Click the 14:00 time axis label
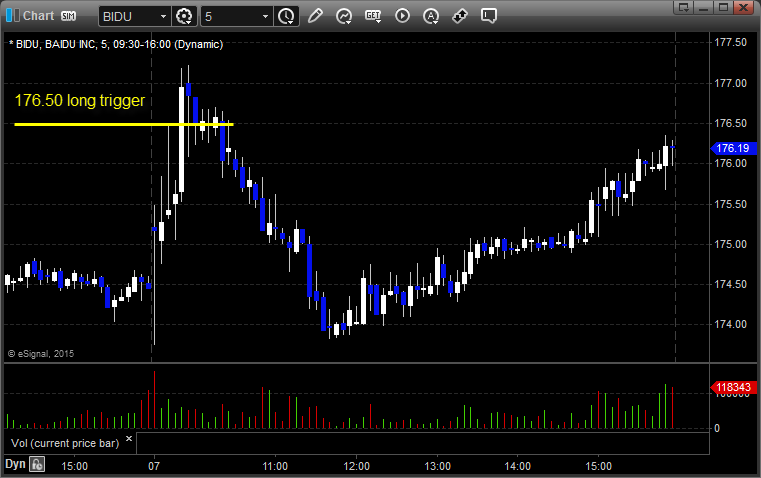This screenshot has width=761, height=478. click(518, 466)
